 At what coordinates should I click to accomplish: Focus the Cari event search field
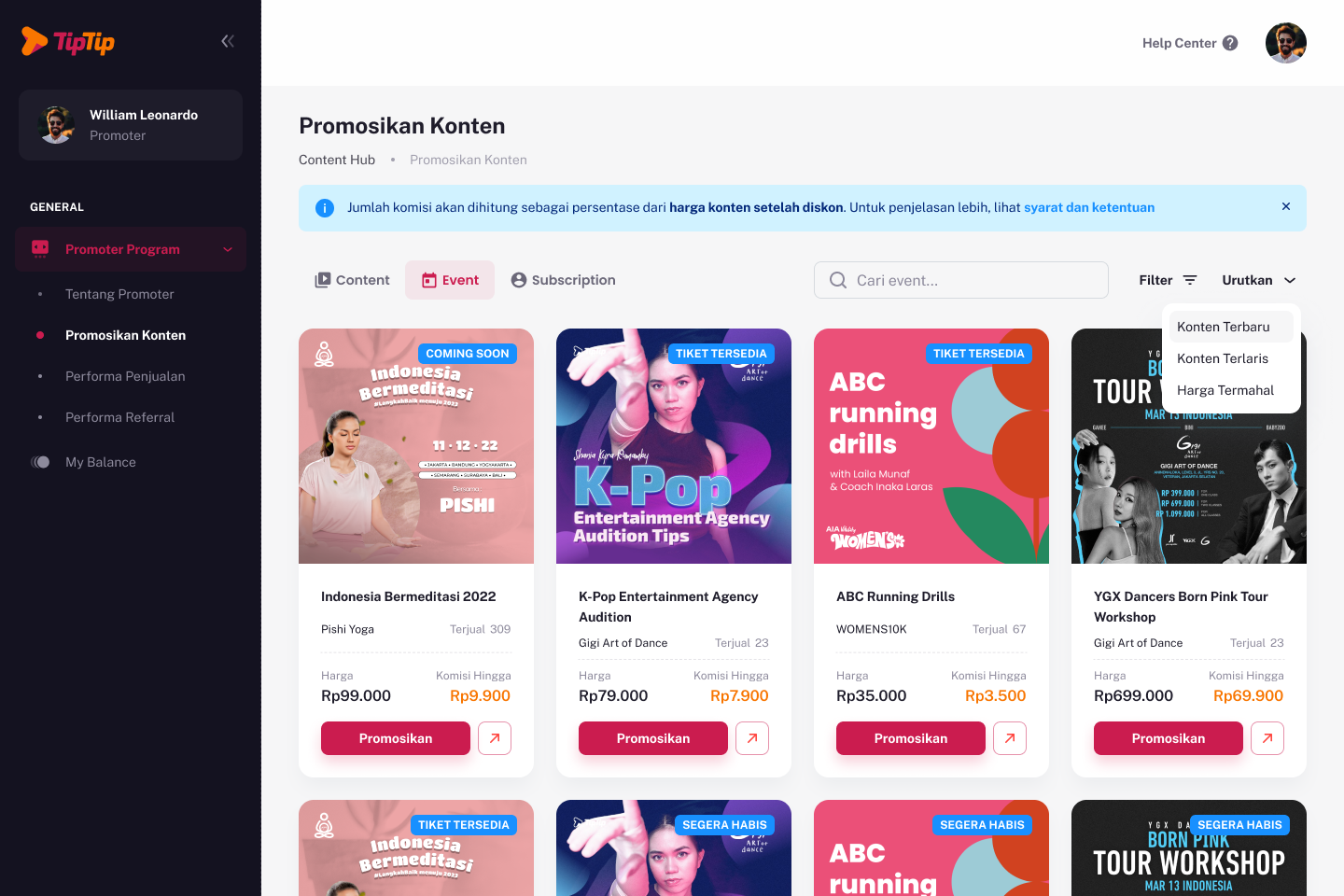pos(961,280)
